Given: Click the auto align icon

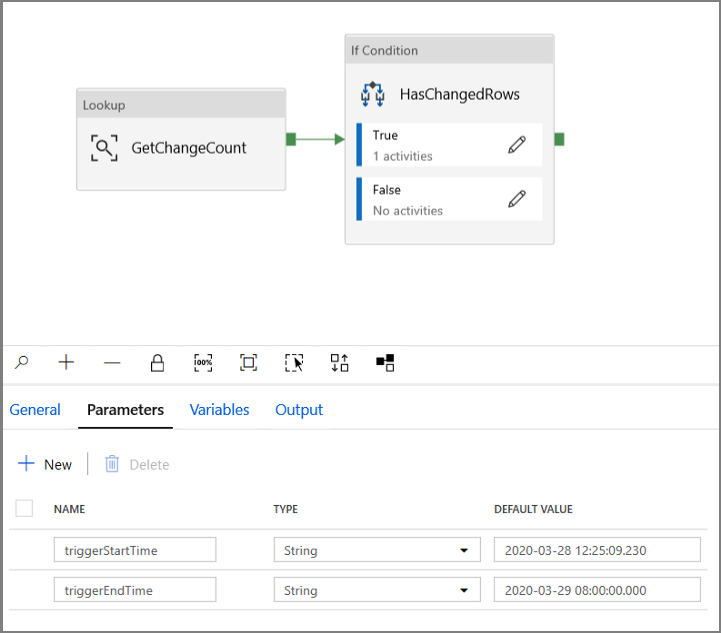Looking at the screenshot, I should click(340, 363).
